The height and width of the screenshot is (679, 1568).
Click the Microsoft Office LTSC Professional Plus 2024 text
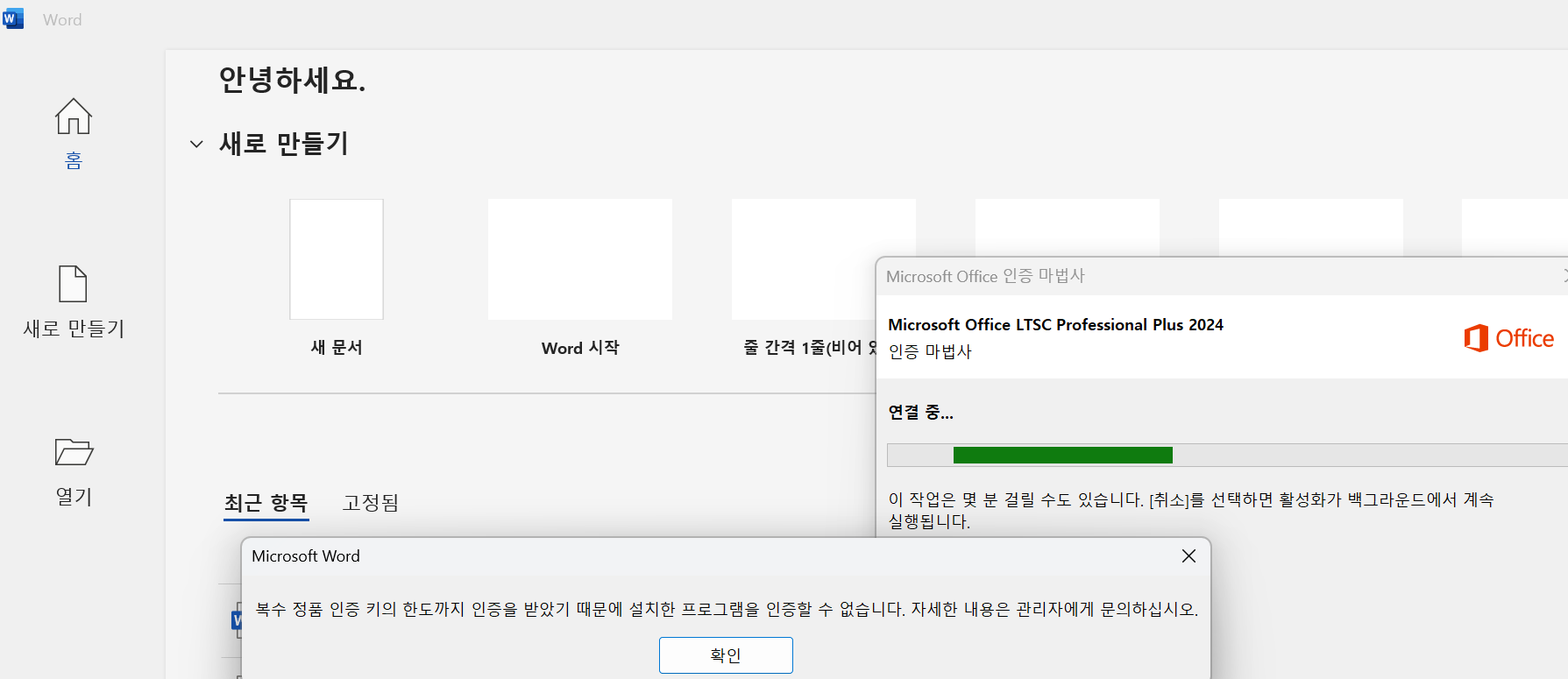(1055, 325)
